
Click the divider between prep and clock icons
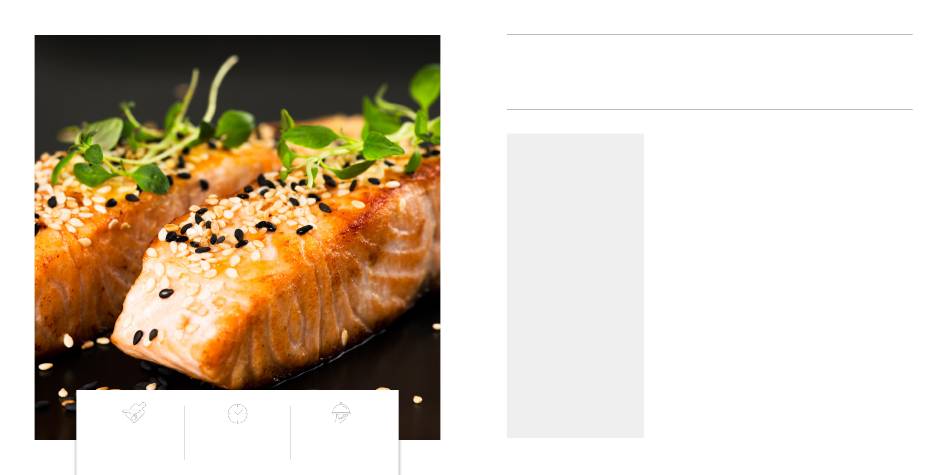(x=184, y=433)
